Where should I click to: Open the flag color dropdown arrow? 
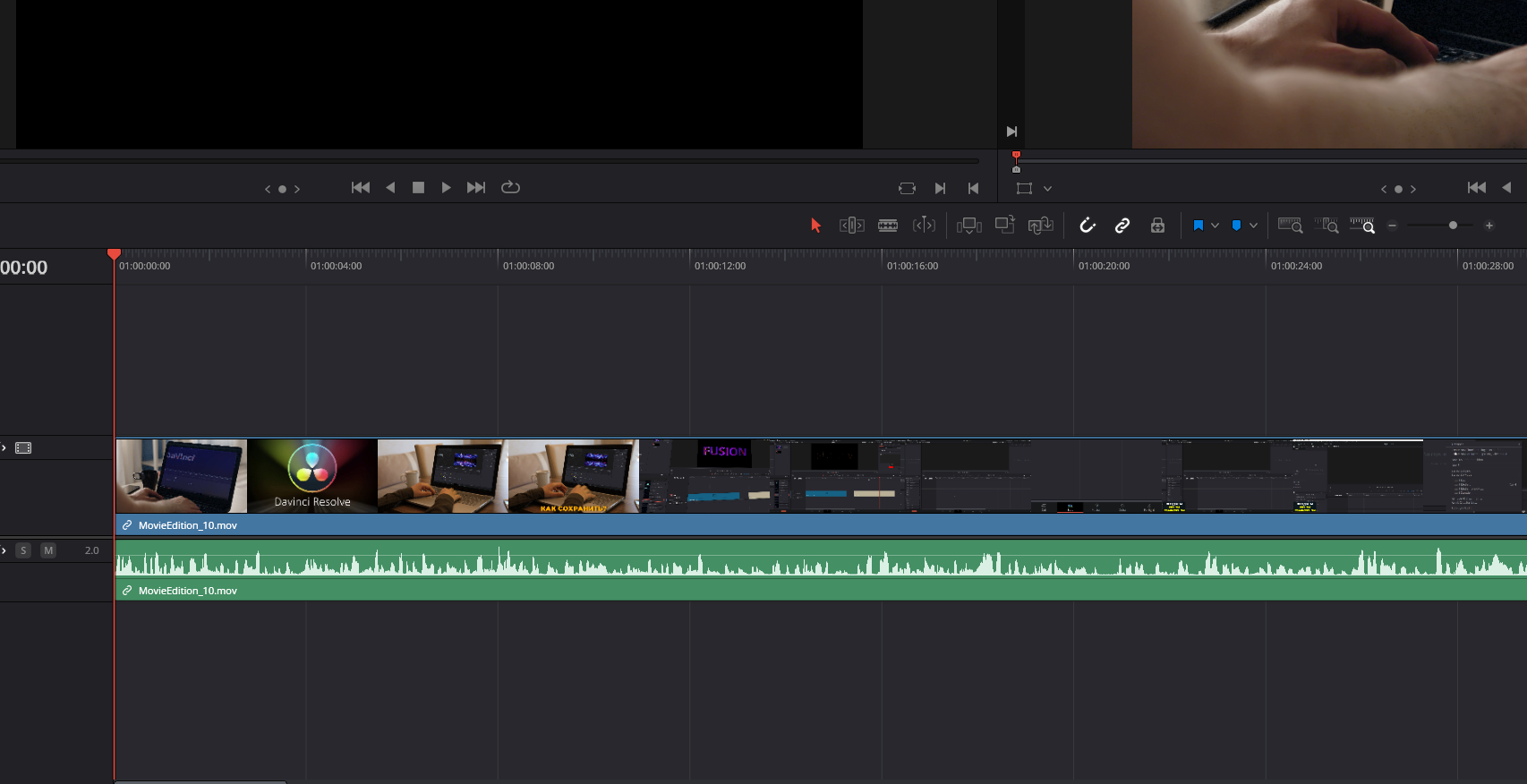pyautogui.click(x=1215, y=226)
